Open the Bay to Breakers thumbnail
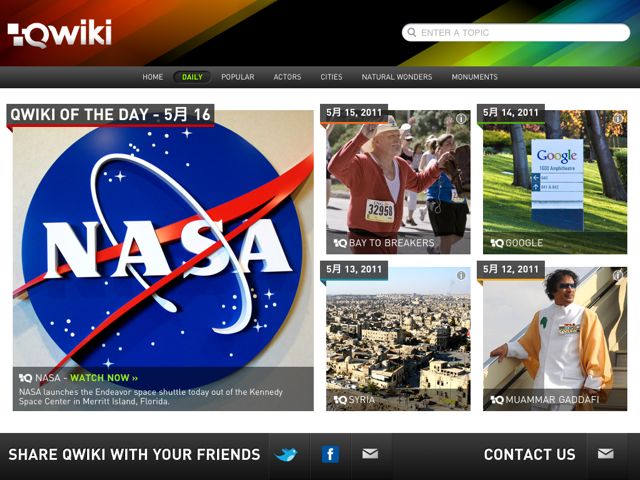 pos(398,182)
